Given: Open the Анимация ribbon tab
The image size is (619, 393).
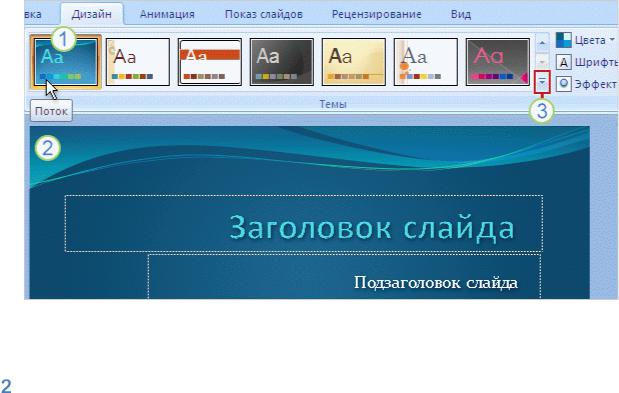Looking at the screenshot, I should (x=167, y=15).
